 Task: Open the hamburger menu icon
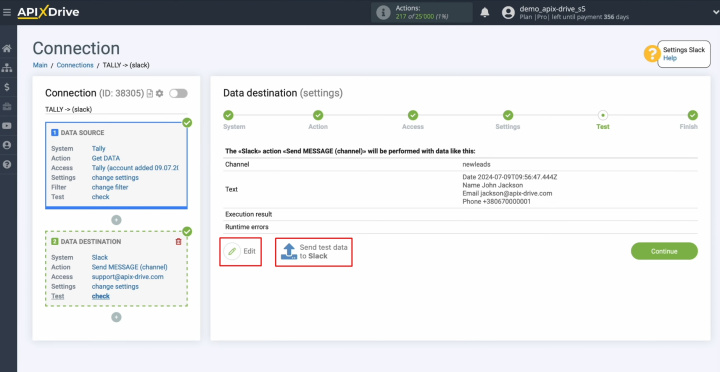[x=6, y=12]
